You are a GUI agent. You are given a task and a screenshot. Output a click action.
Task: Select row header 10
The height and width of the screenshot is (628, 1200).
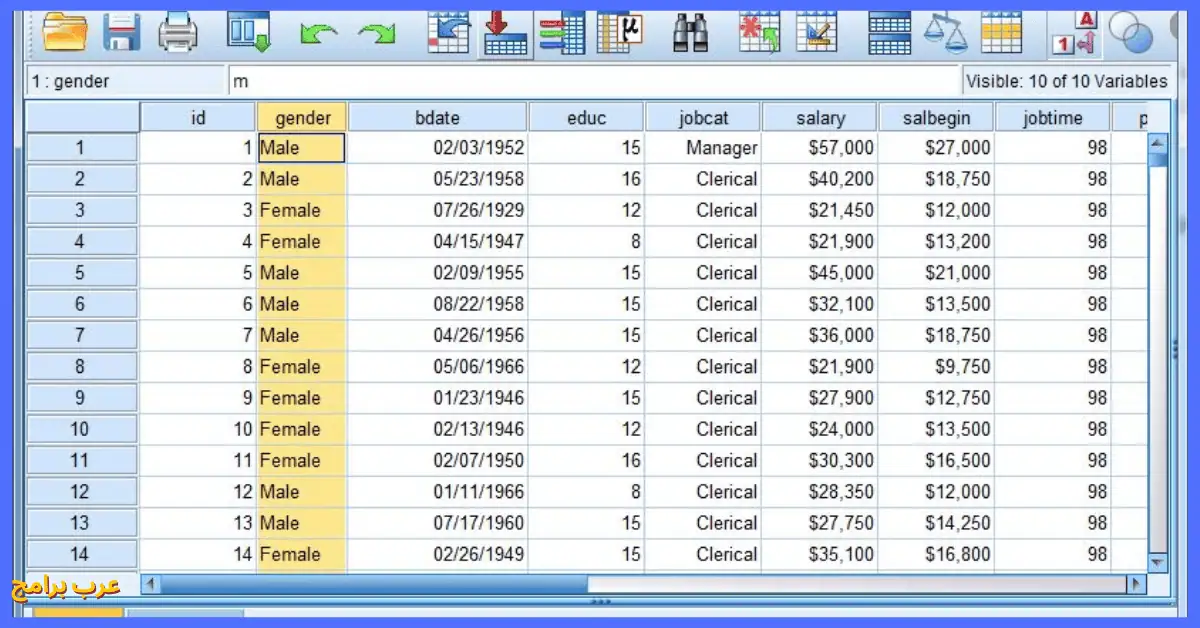pos(81,429)
